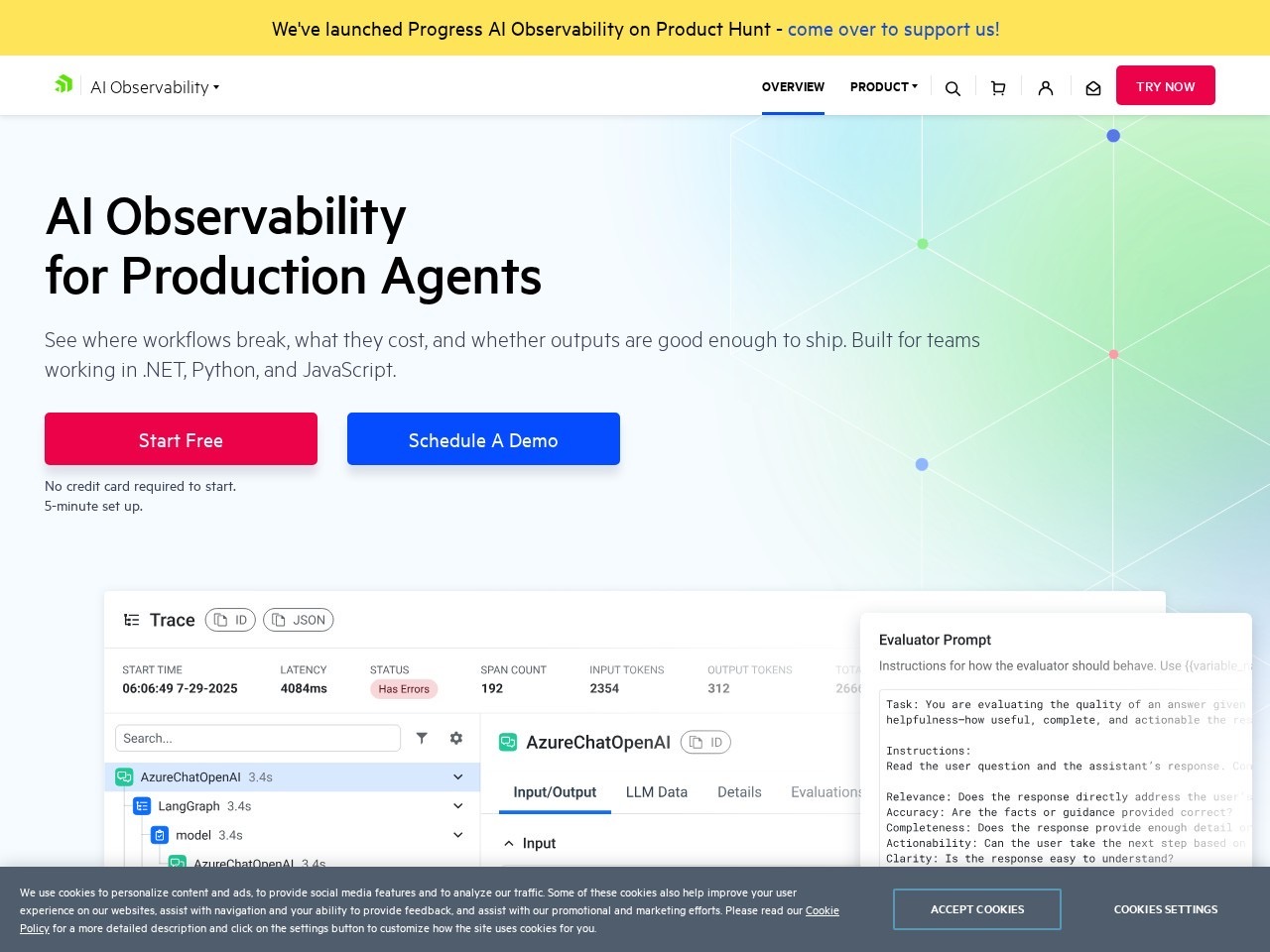Image resolution: width=1270 pixels, height=952 pixels.
Task: Click the latency value 4084ms
Action: 304,688
